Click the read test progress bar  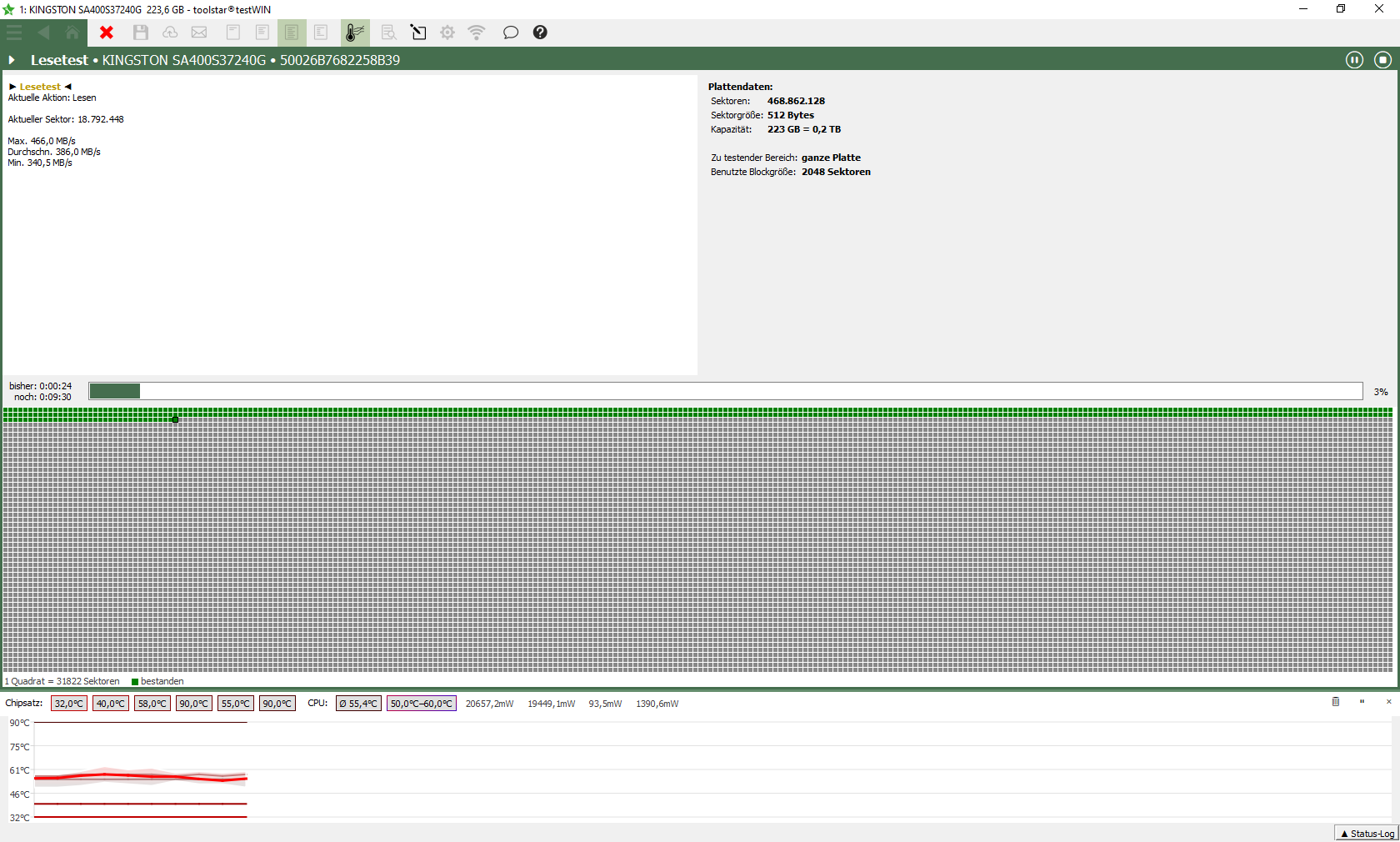coord(725,391)
